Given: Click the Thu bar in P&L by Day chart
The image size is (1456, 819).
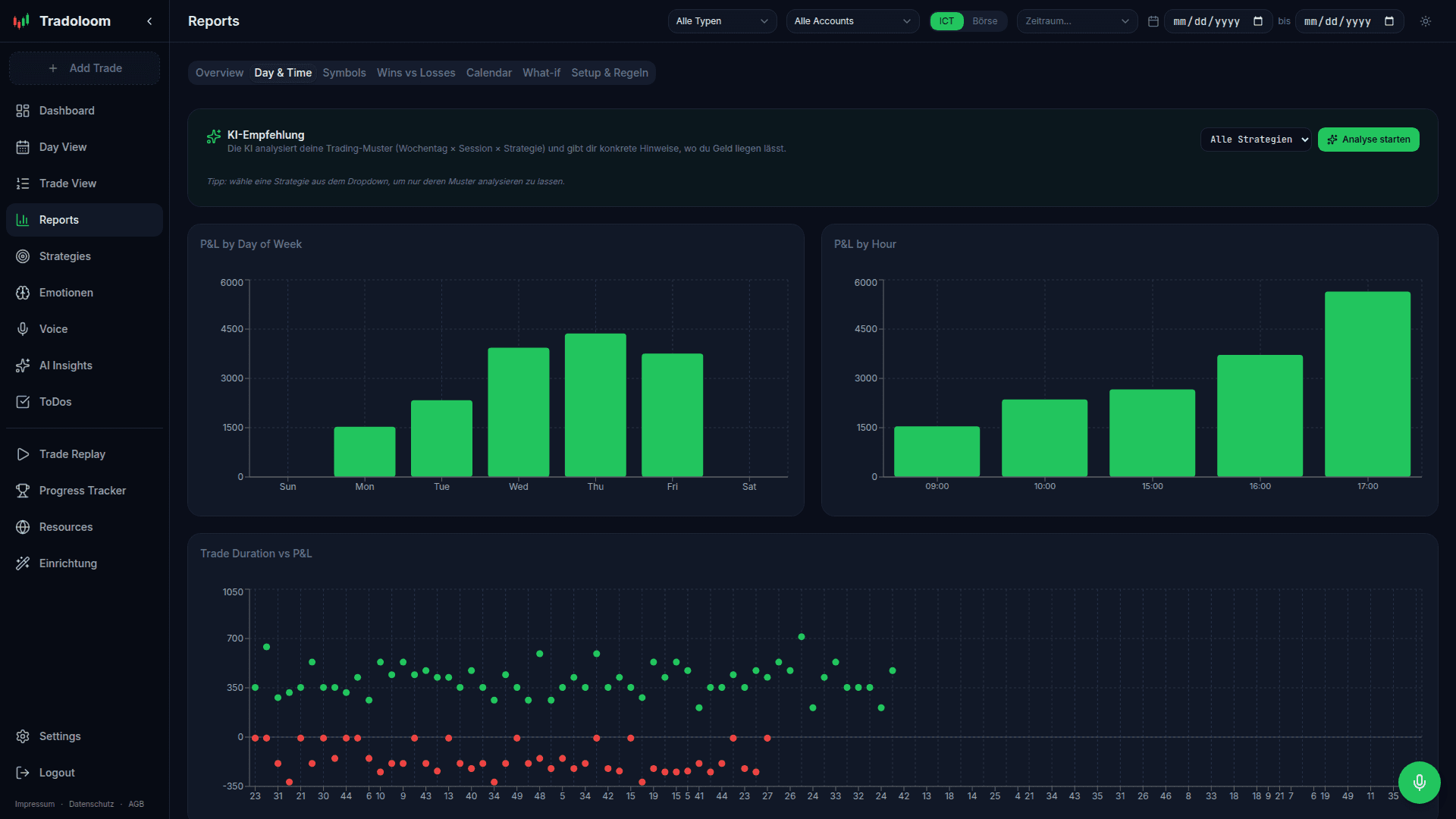Looking at the screenshot, I should tap(595, 405).
